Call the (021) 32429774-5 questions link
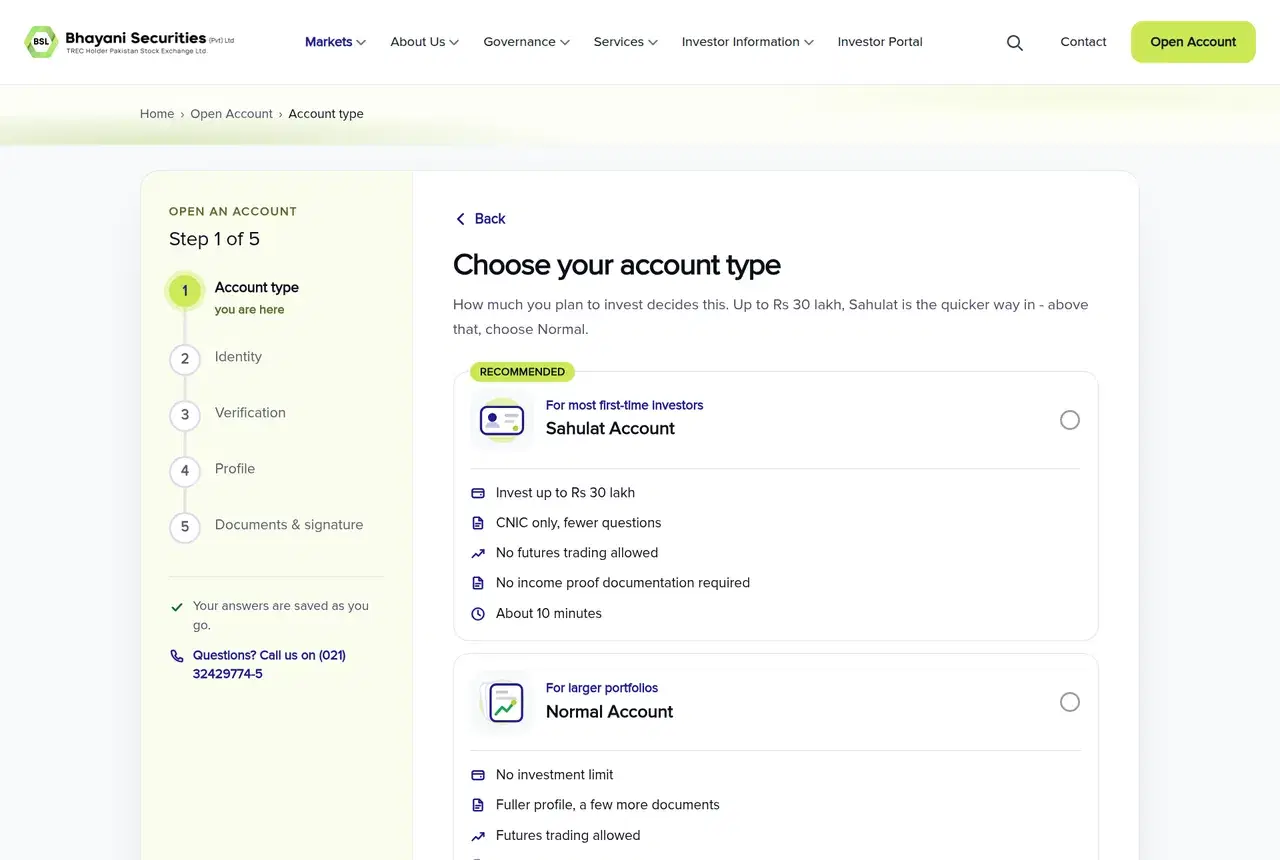The width and height of the screenshot is (1280, 860). 269,665
